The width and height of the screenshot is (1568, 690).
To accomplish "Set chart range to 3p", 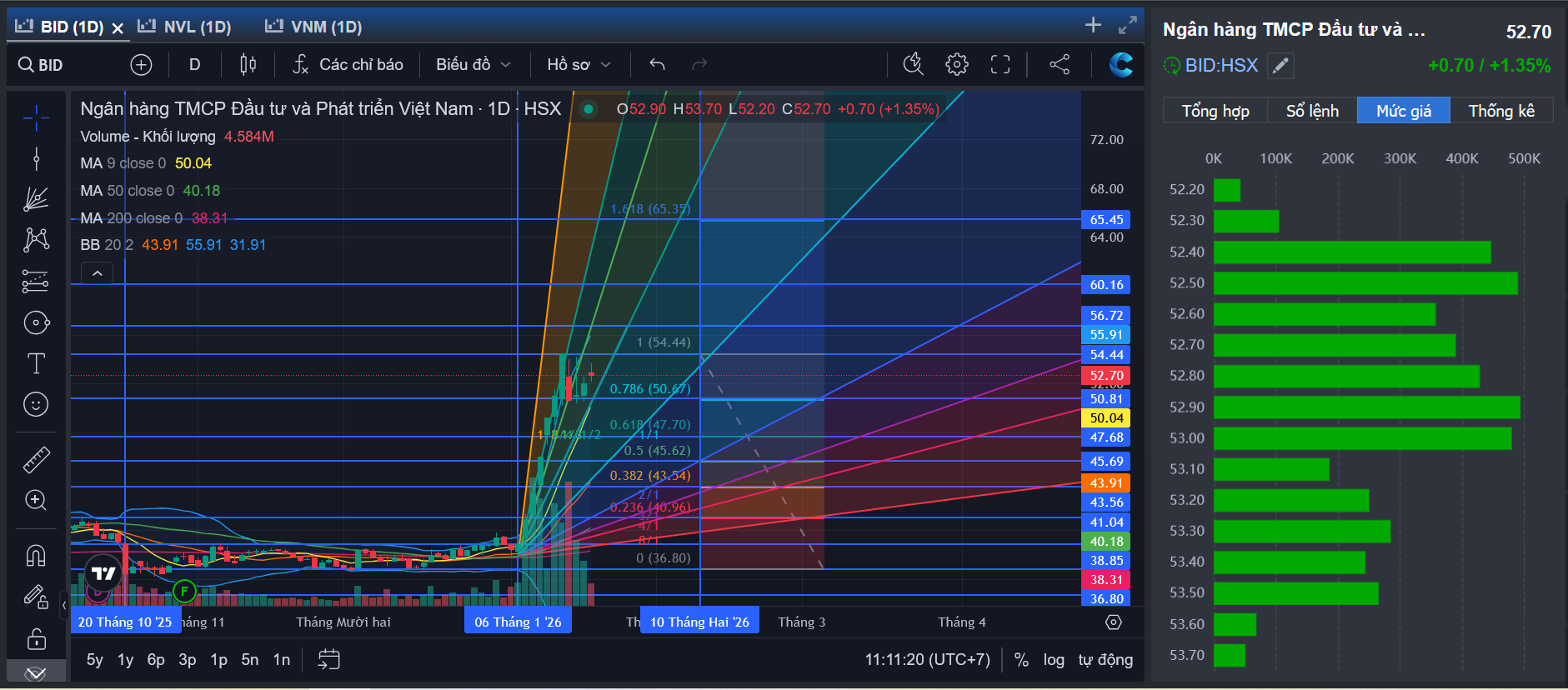I will coord(188,660).
